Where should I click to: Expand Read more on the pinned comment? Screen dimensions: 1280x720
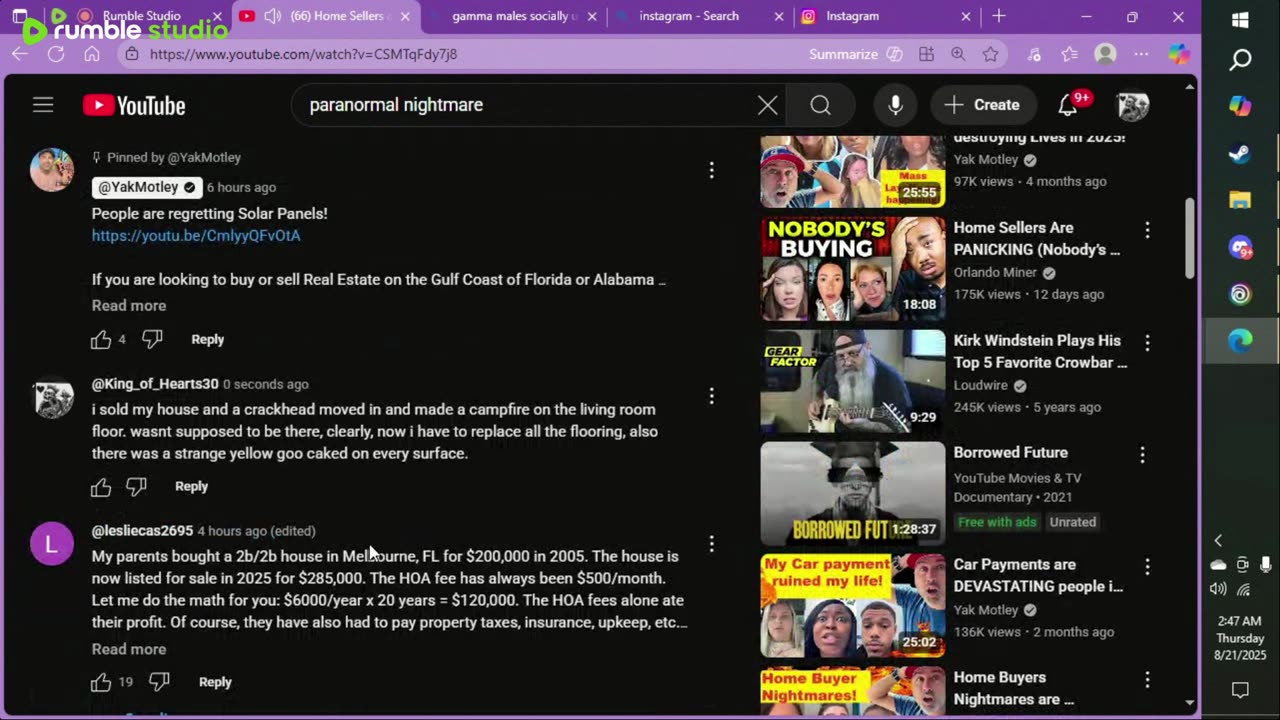pyautogui.click(x=129, y=306)
